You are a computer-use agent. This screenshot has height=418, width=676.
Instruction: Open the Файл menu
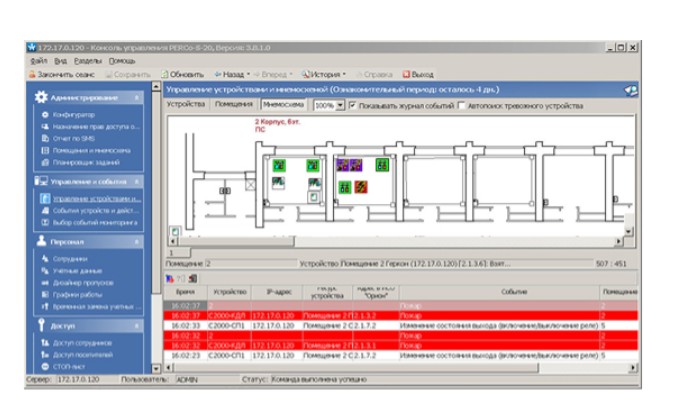(38, 61)
